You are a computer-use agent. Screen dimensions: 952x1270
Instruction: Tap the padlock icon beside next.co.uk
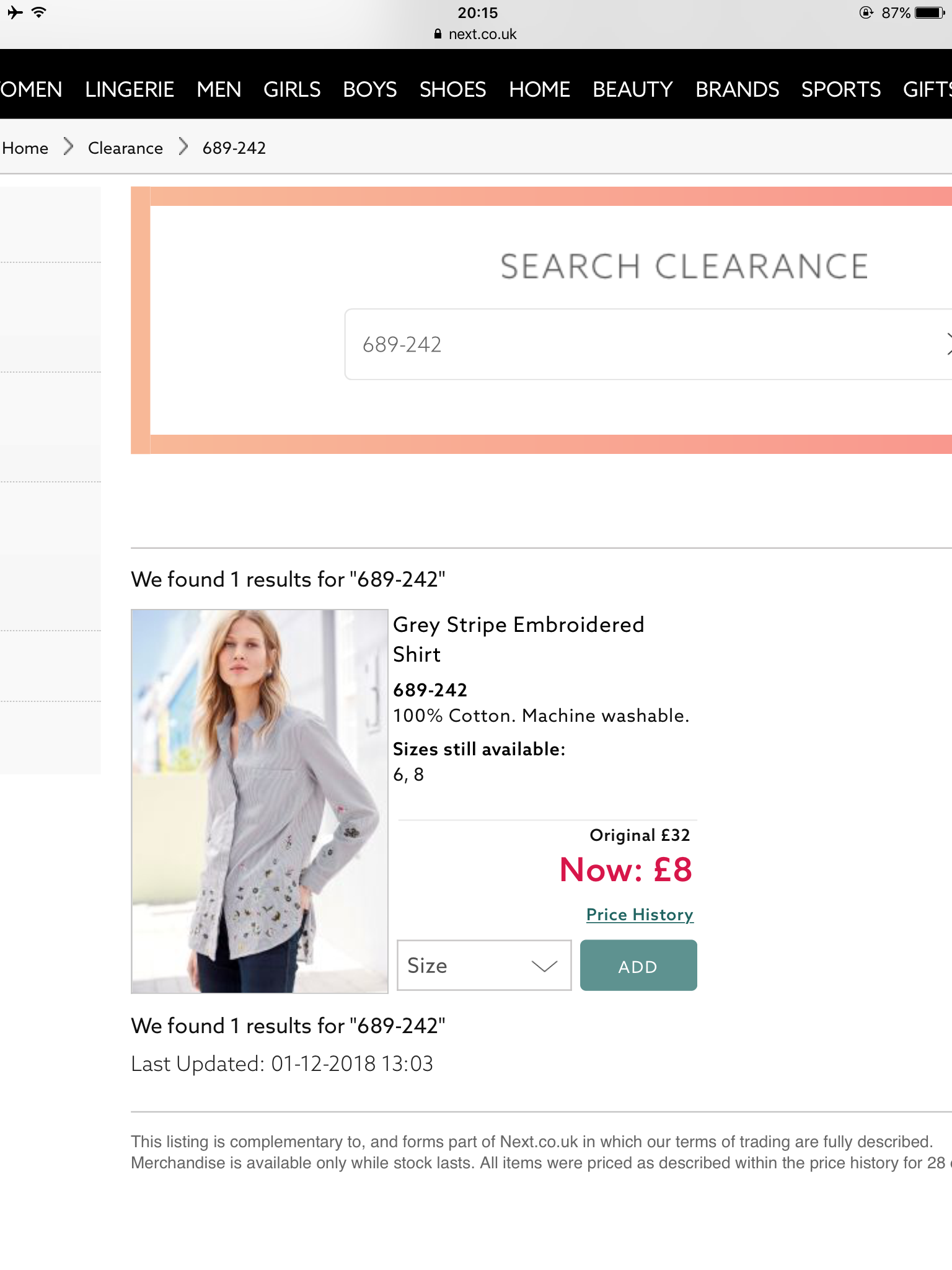coord(438,34)
